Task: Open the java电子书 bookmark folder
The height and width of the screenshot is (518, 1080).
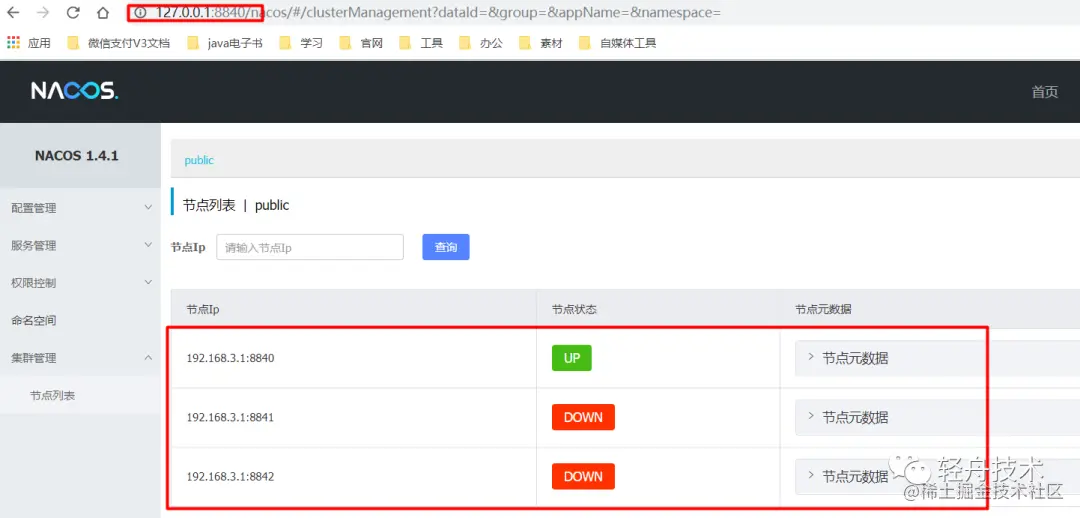Action: point(225,43)
